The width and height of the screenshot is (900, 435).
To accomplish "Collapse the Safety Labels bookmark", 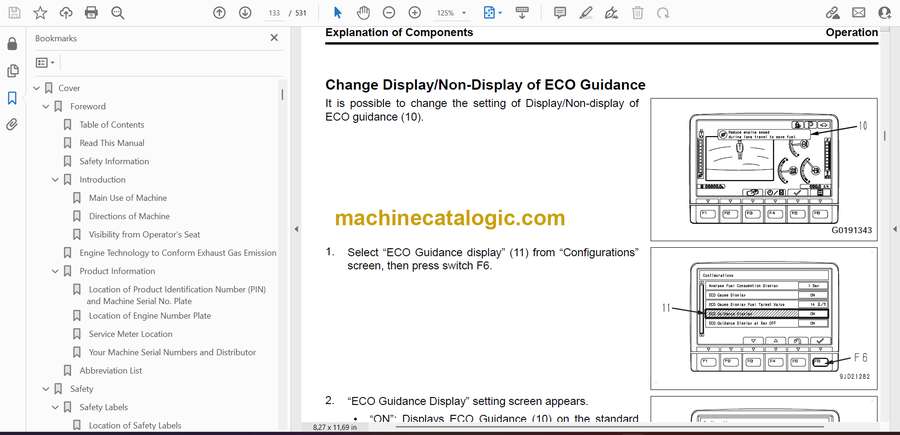I will coord(55,407).
